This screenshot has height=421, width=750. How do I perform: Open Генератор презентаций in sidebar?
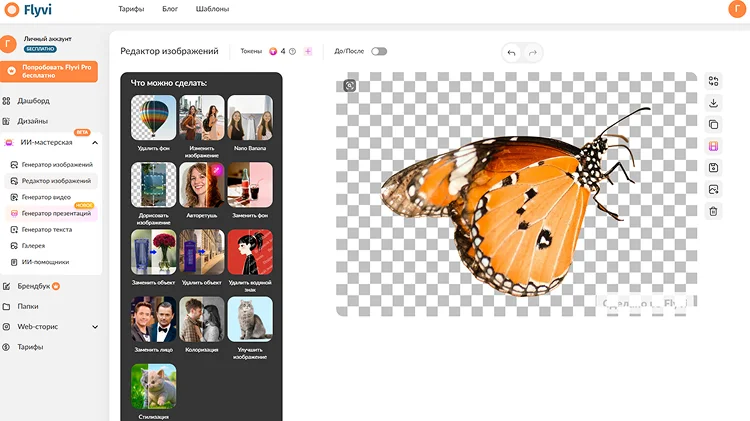pos(56,213)
